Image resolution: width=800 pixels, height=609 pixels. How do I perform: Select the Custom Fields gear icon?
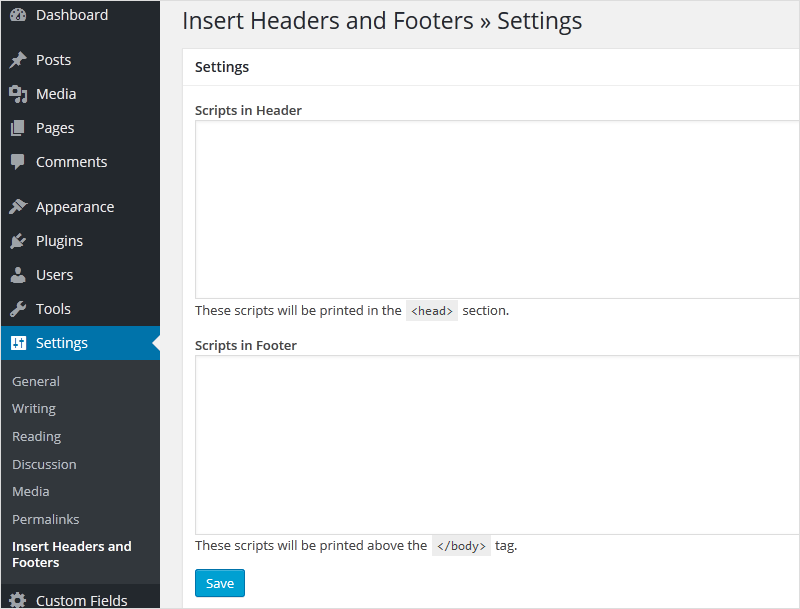[x=18, y=600]
